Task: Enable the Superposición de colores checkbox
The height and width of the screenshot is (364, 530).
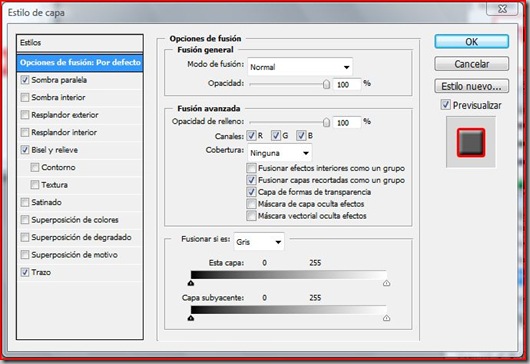Action: [25, 220]
